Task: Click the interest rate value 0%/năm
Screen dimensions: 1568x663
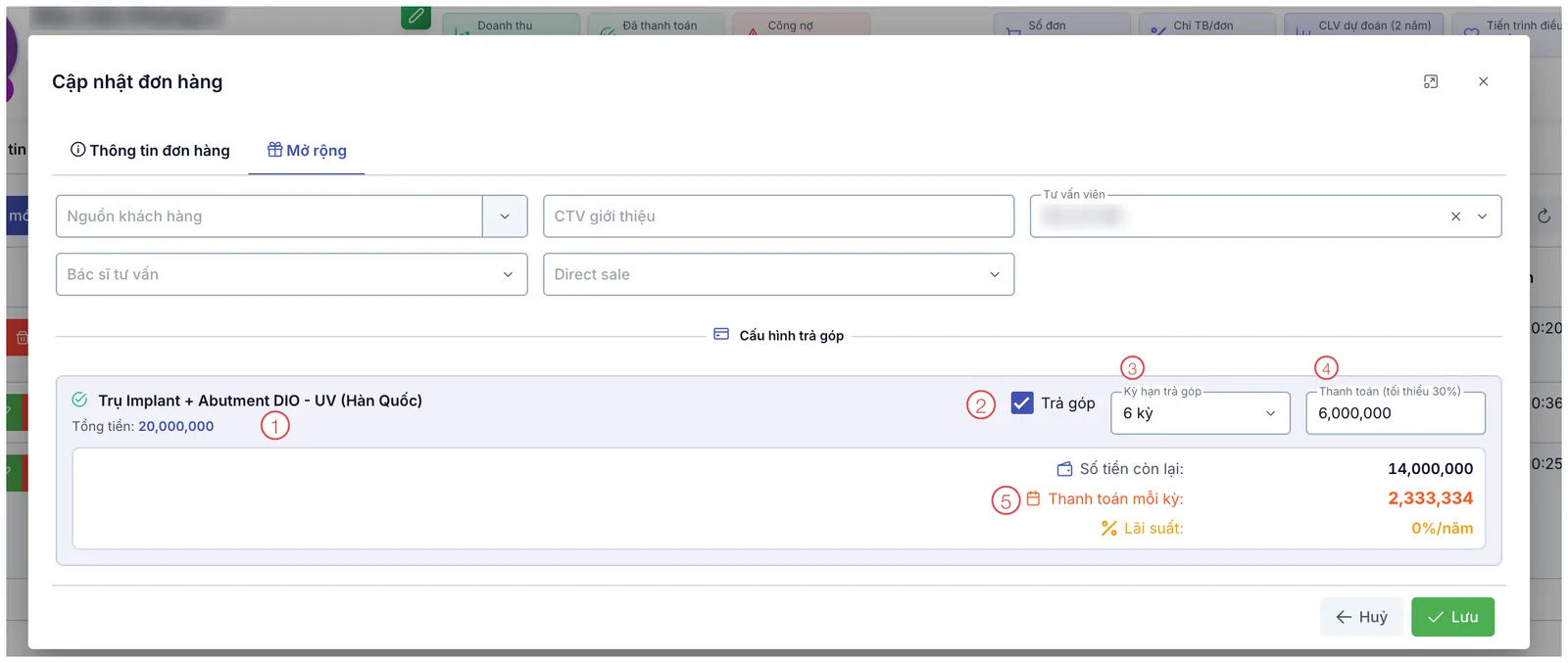Action: pyautogui.click(x=1443, y=528)
